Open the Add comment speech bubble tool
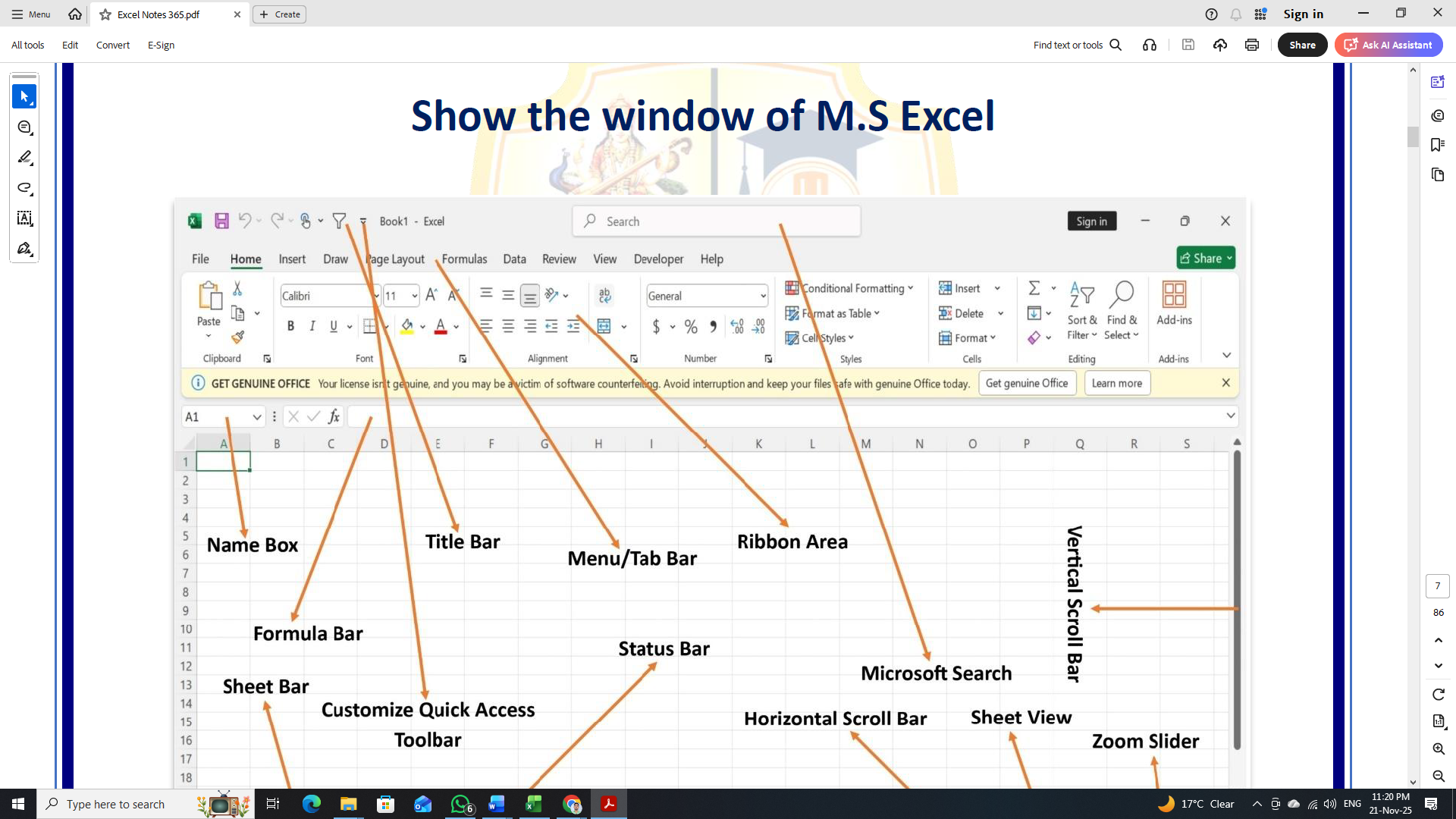The width and height of the screenshot is (1456, 819). (x=24, y=127)
